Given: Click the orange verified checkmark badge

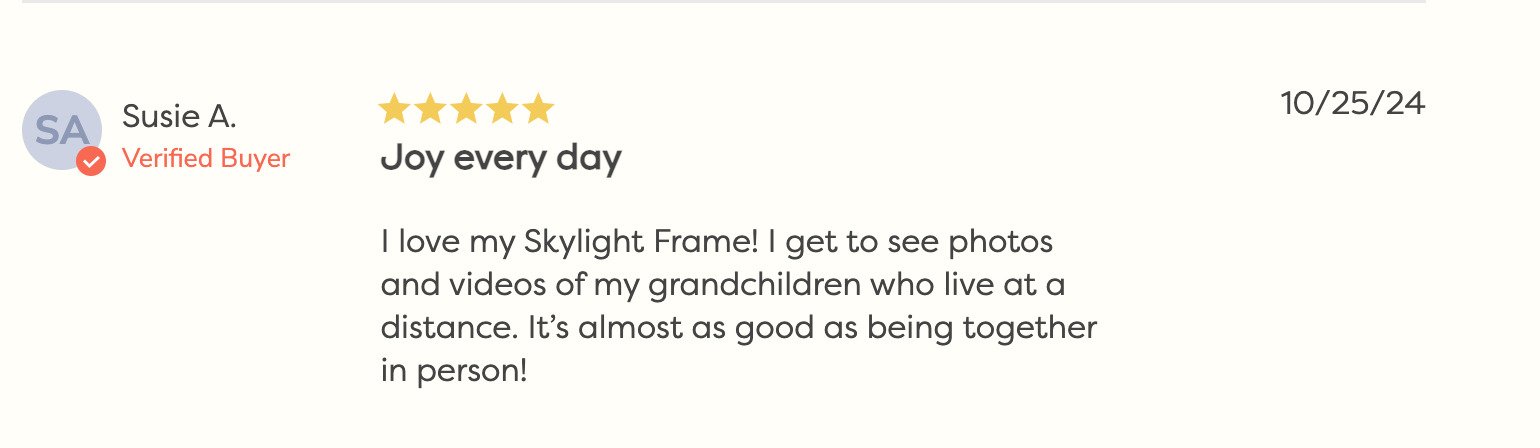Looking at the screenshot, I should (91, 161).
